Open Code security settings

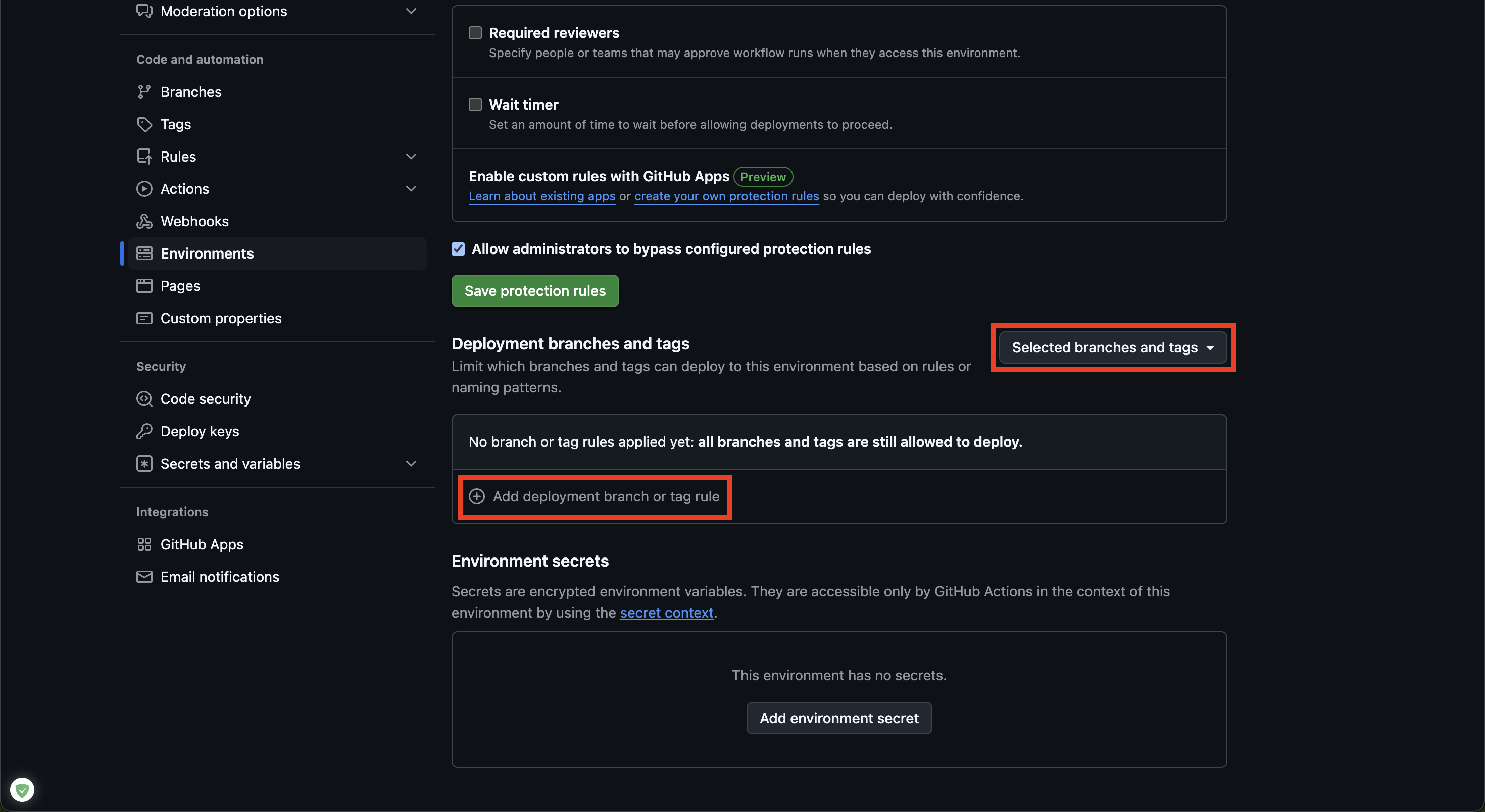pyautogui.click(x=277, y=398)
